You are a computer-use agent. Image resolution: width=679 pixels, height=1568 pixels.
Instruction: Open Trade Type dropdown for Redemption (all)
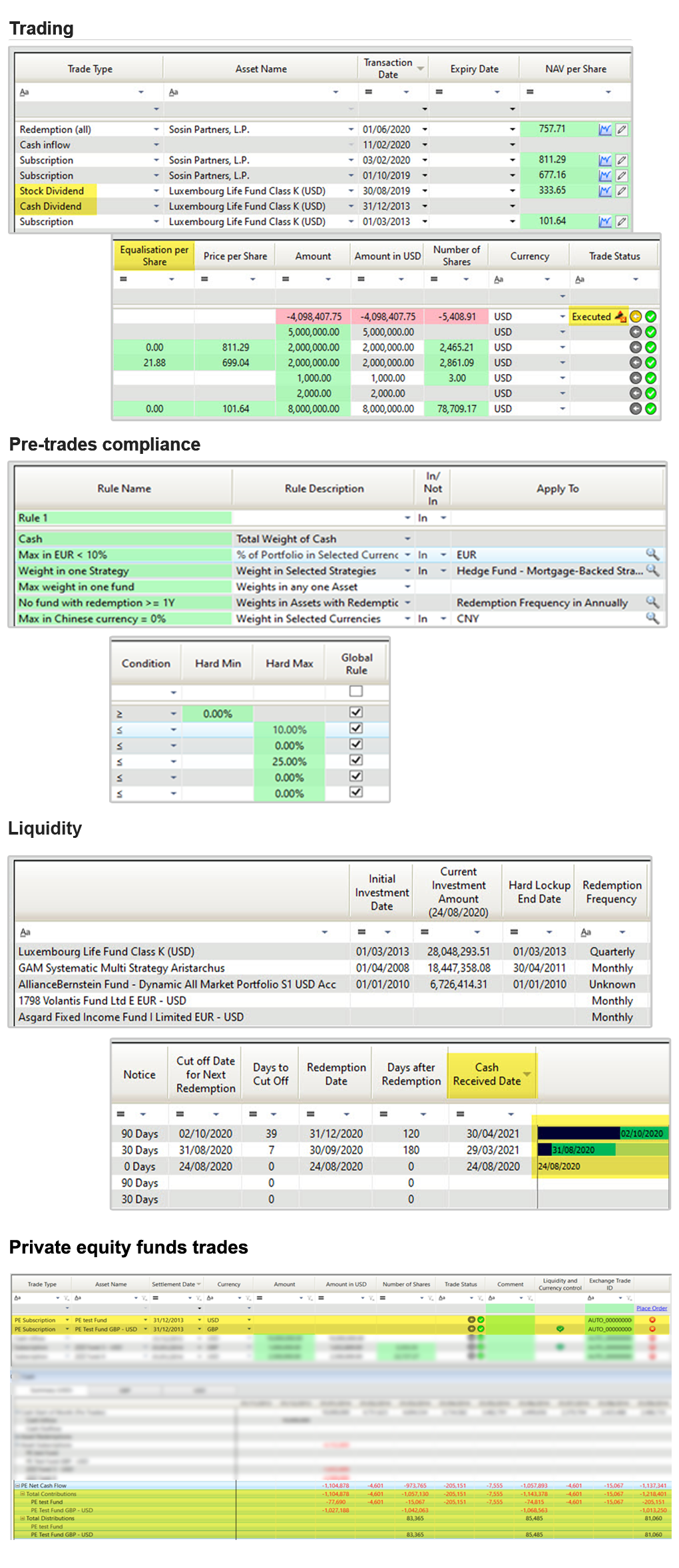pos(156,130)
